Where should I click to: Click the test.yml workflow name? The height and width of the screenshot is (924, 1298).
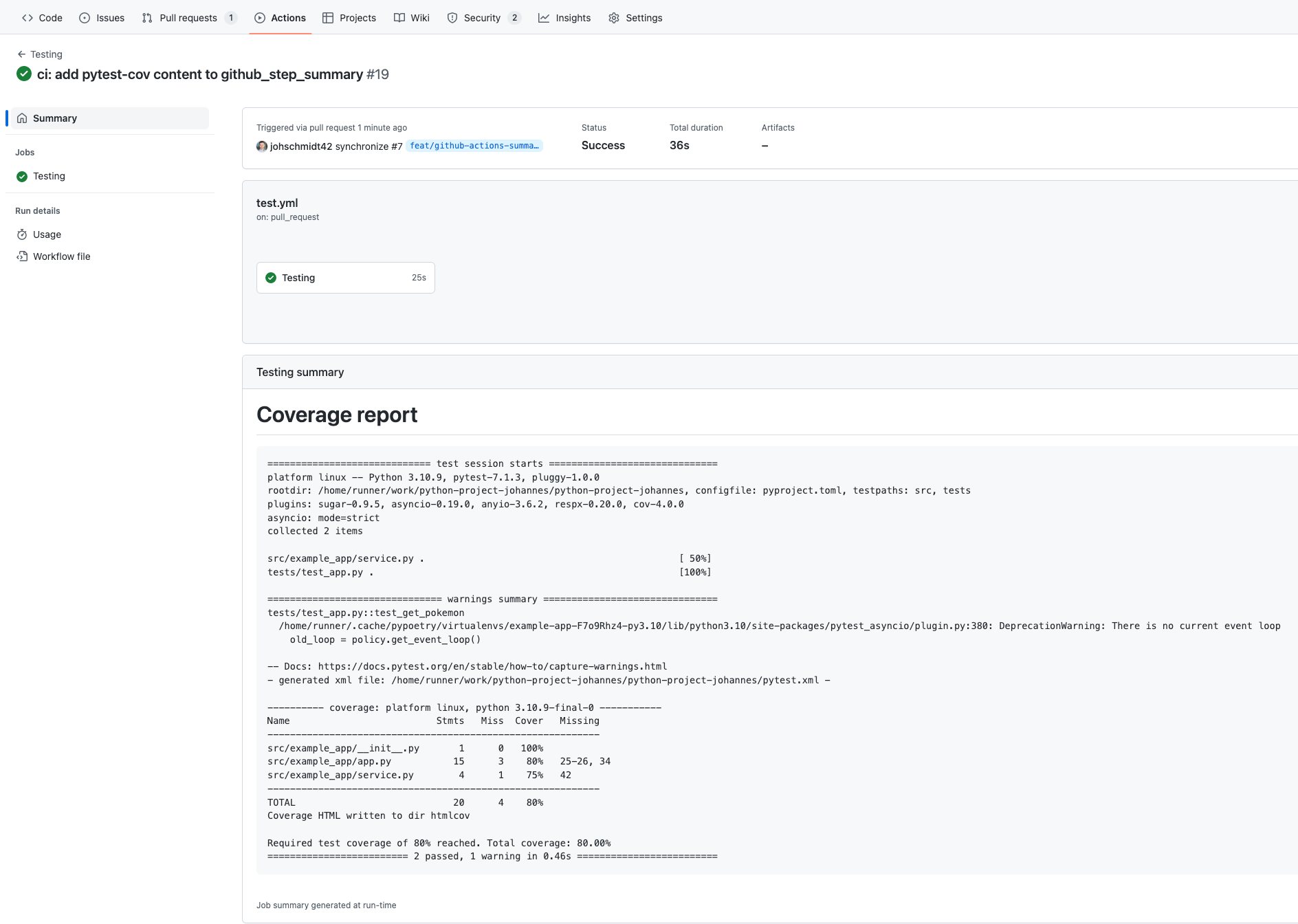coord(277,203)
